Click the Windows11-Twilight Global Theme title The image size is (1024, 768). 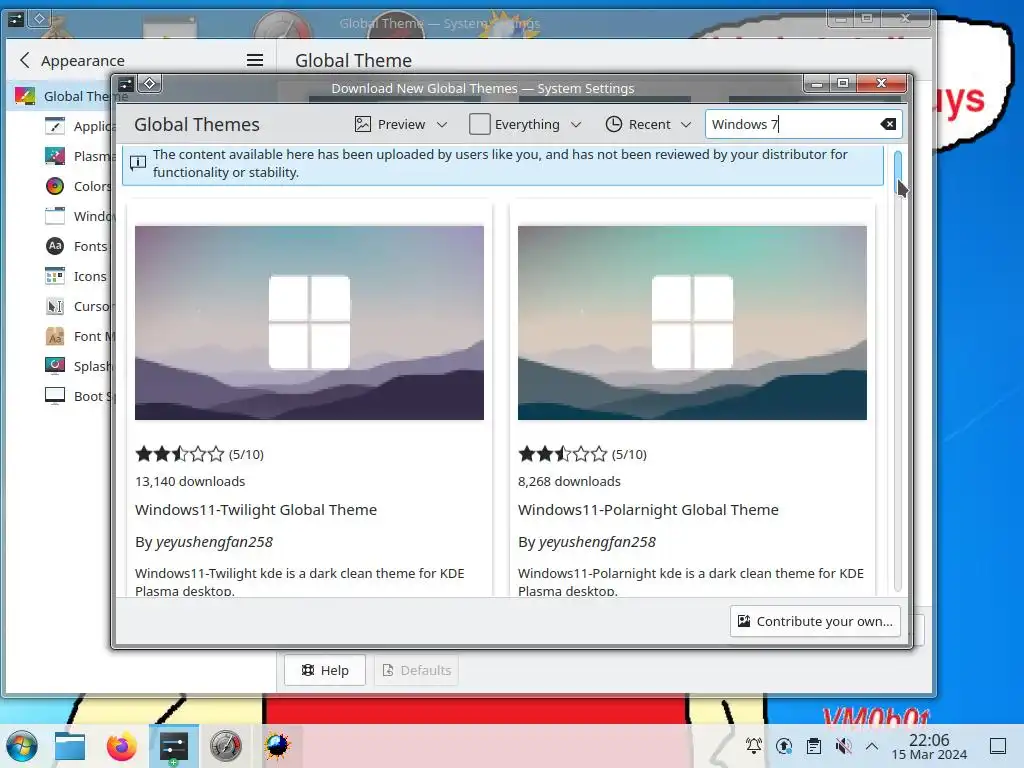pos(256,509)
